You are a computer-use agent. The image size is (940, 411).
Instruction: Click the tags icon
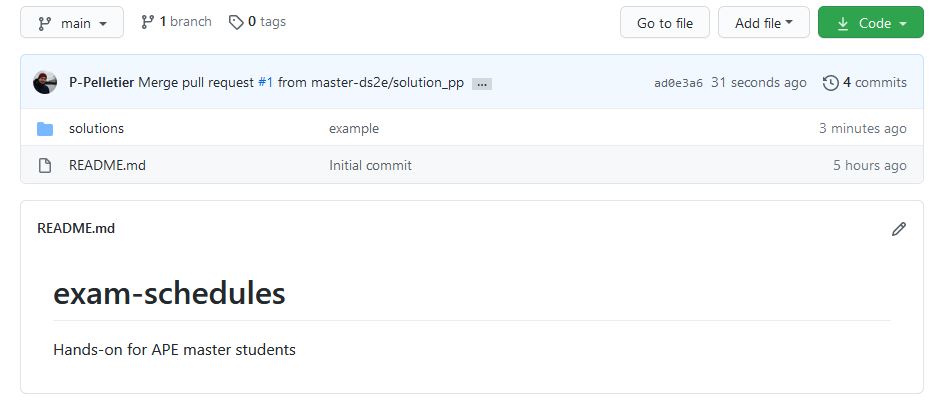pos(236,22)
